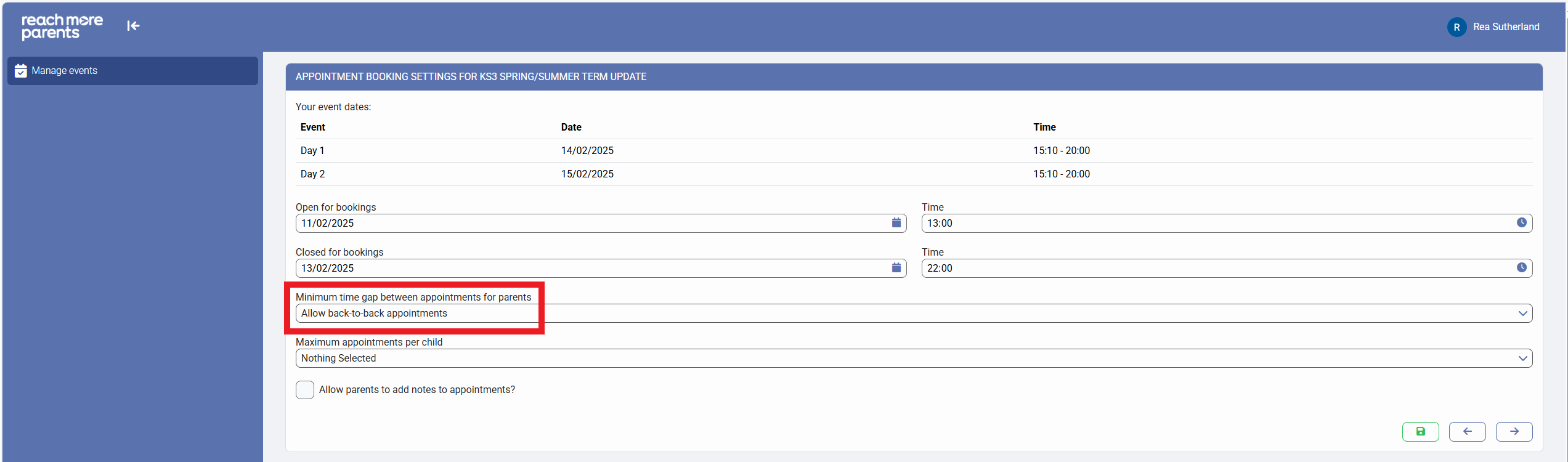Click the user avatar R icon
This screenshot has width=1568, height=462.
[1456, 27]
